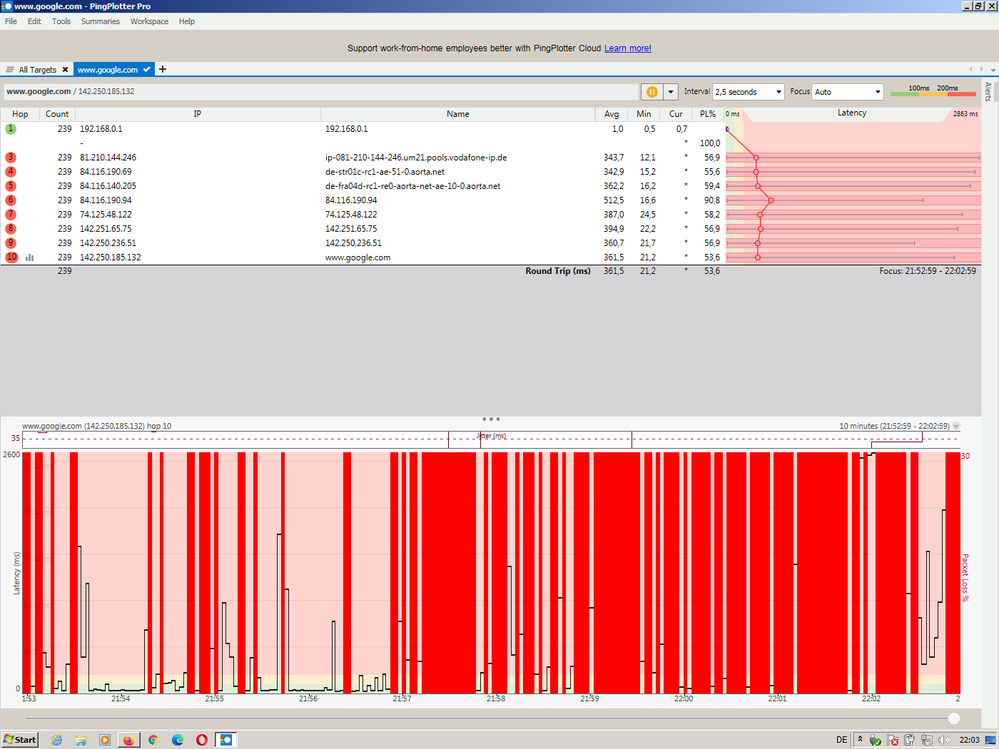The width and height of the screenshot is (999, 749).
Task: Switch to the All Targets tab
Action: [x=40, y=70]
